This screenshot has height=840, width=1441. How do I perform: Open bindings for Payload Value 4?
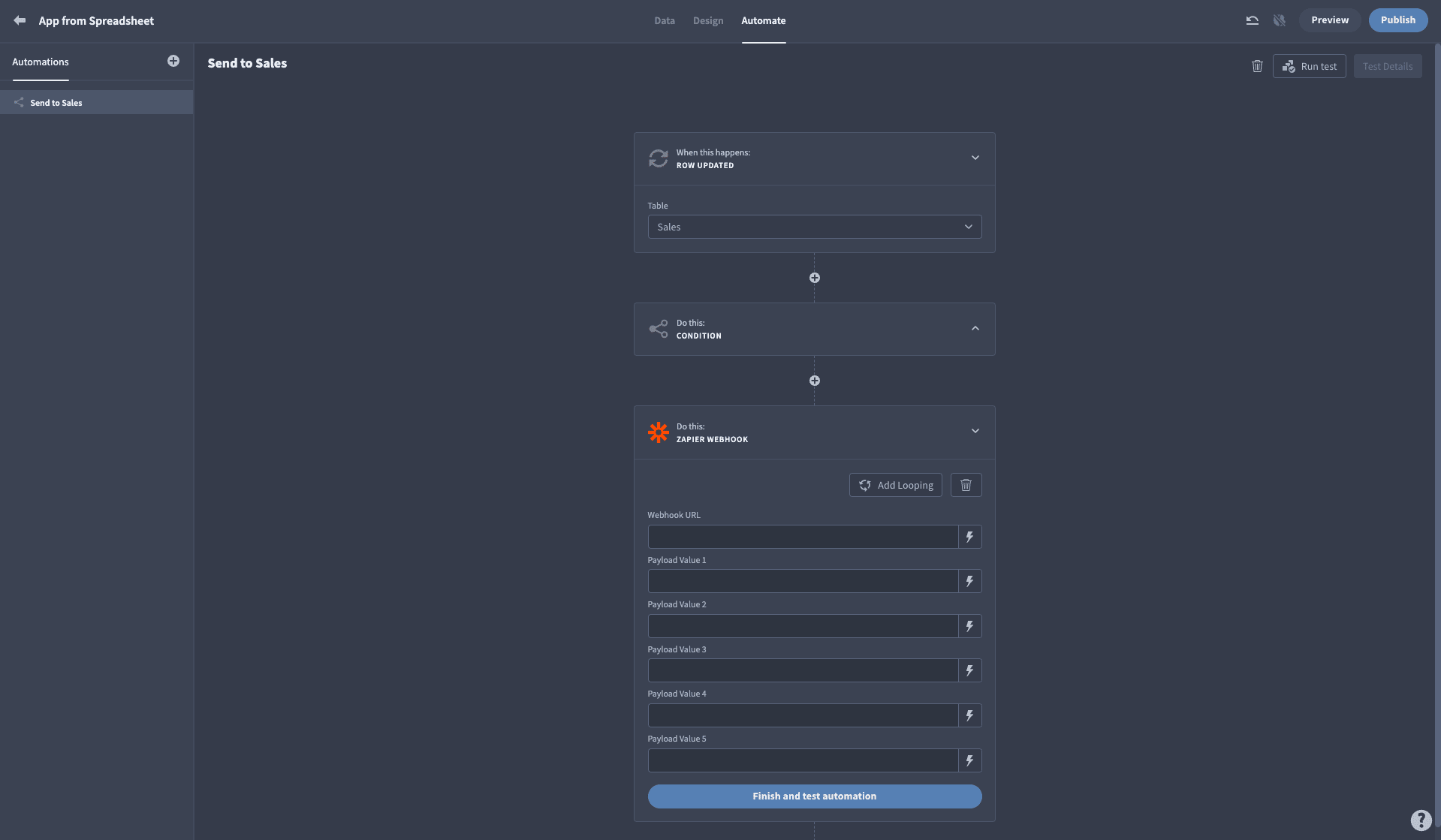click(x=970, y=715)
